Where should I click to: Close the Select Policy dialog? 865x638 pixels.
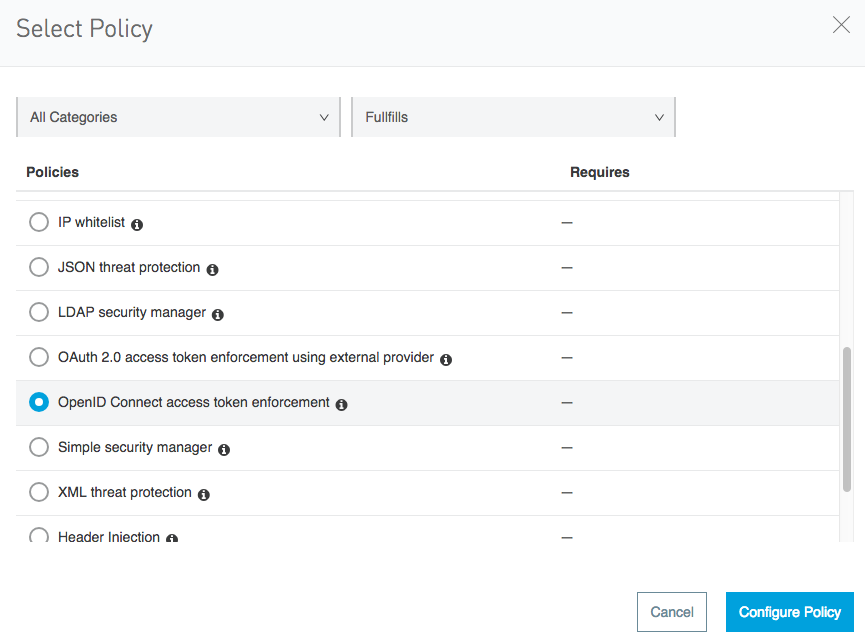(841, 26)
